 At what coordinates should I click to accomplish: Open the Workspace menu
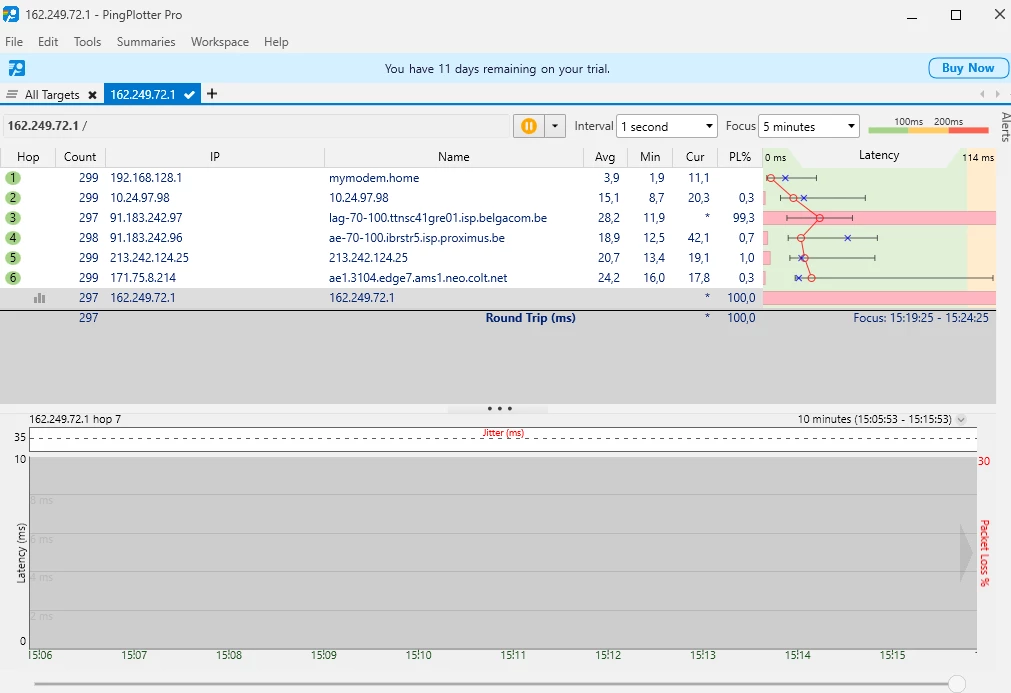(x=220, y=42)
